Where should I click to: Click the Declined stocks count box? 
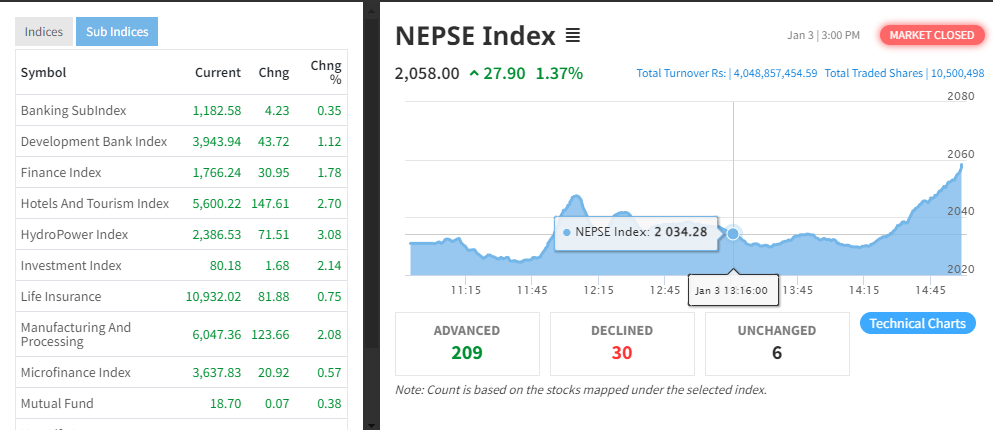tap(622, 343)
